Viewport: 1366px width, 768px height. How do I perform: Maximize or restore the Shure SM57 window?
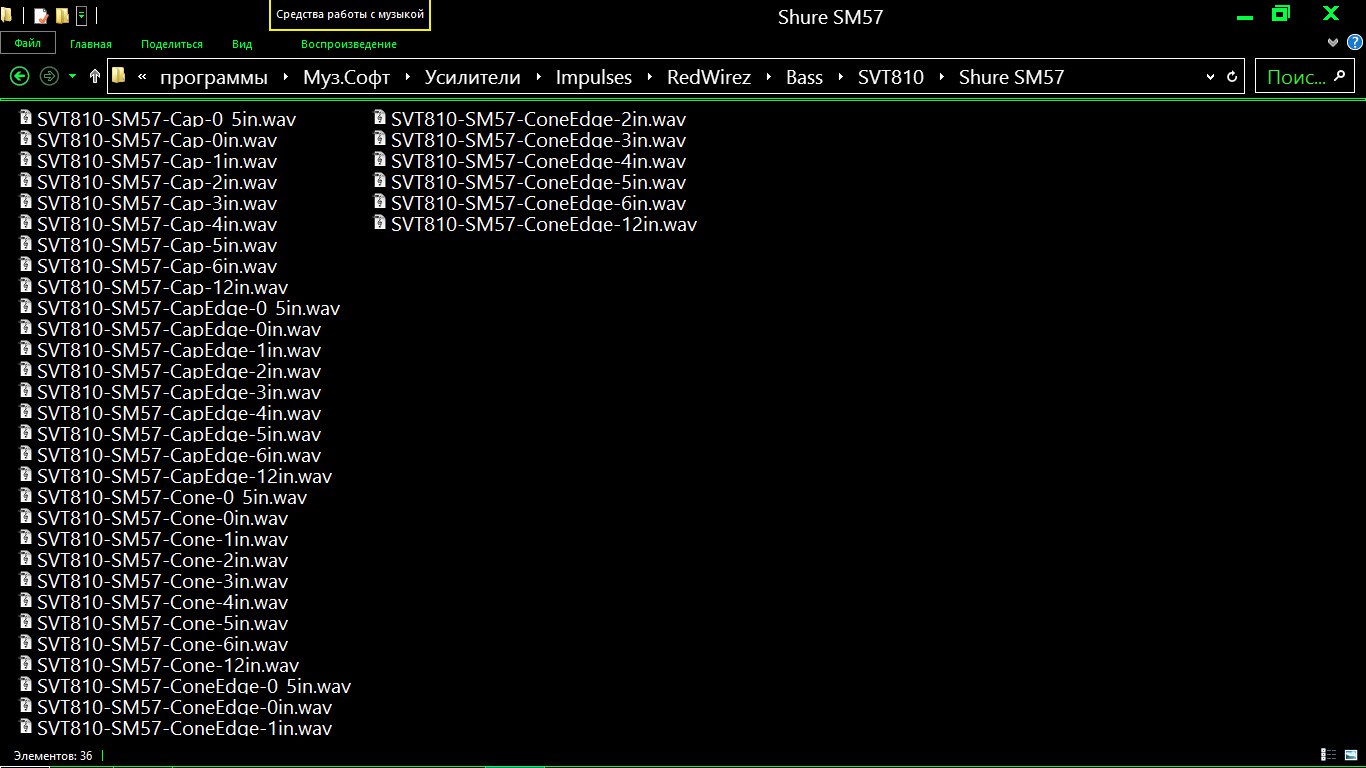coord(1281,14)
